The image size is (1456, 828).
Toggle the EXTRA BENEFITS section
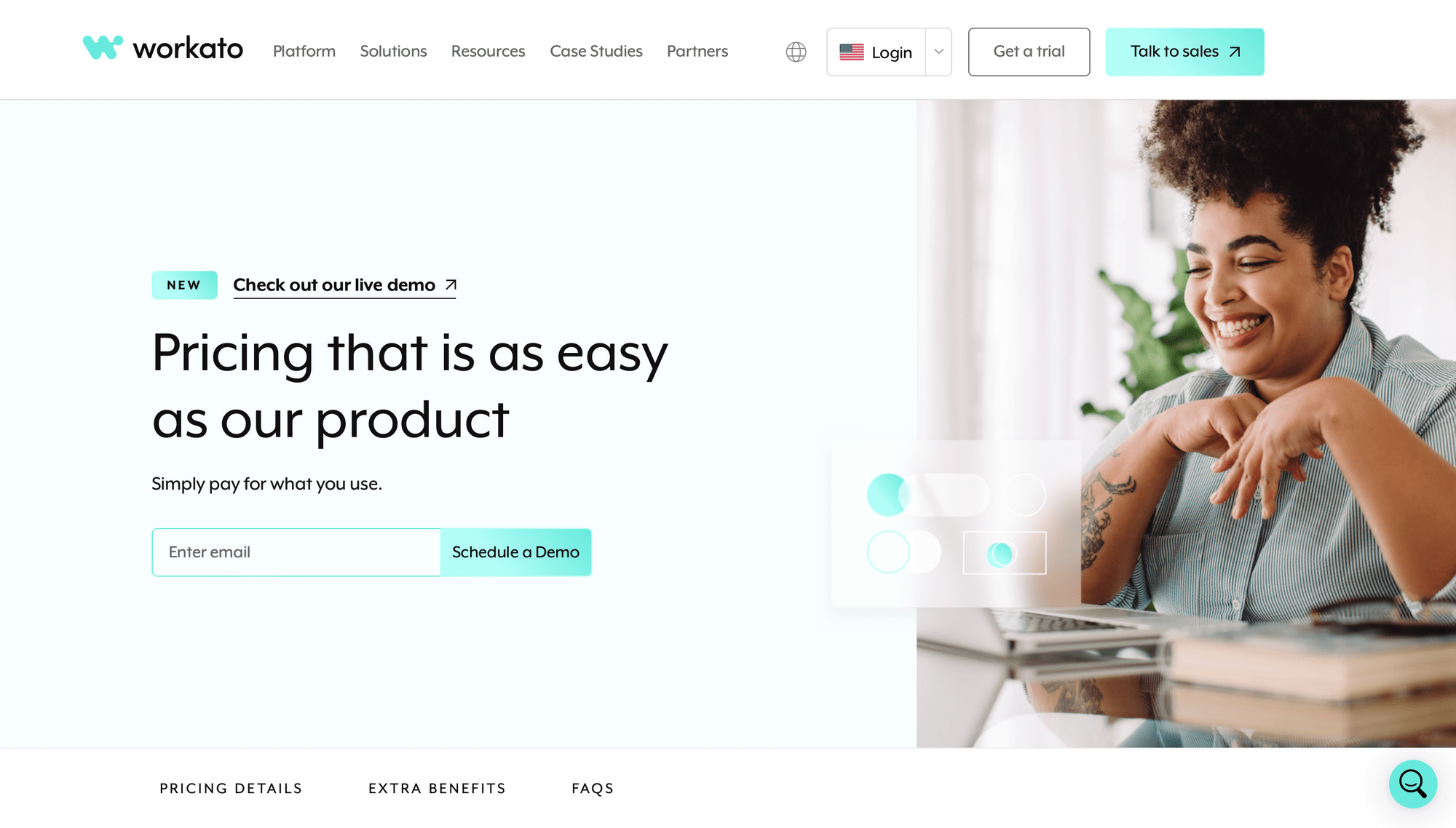[x=437, y=789]
